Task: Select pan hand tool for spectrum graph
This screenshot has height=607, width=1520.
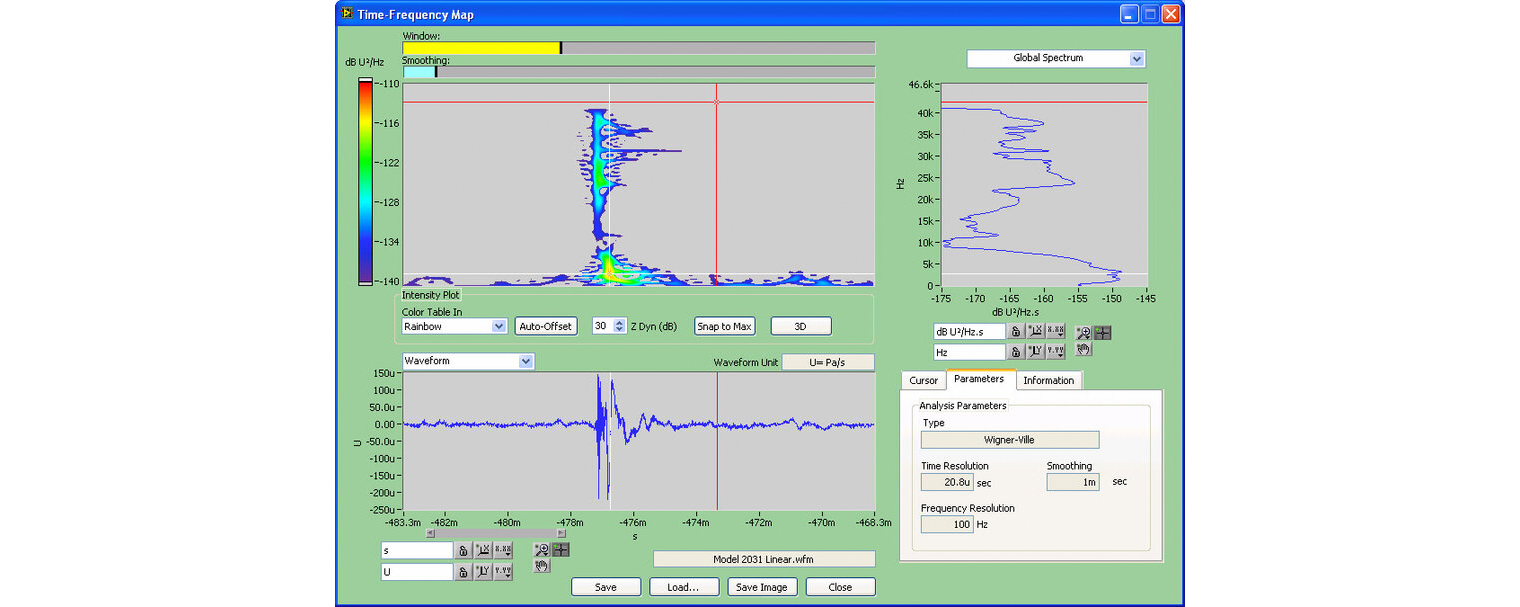Action: pyautogui.click(x=1083, y=349)
